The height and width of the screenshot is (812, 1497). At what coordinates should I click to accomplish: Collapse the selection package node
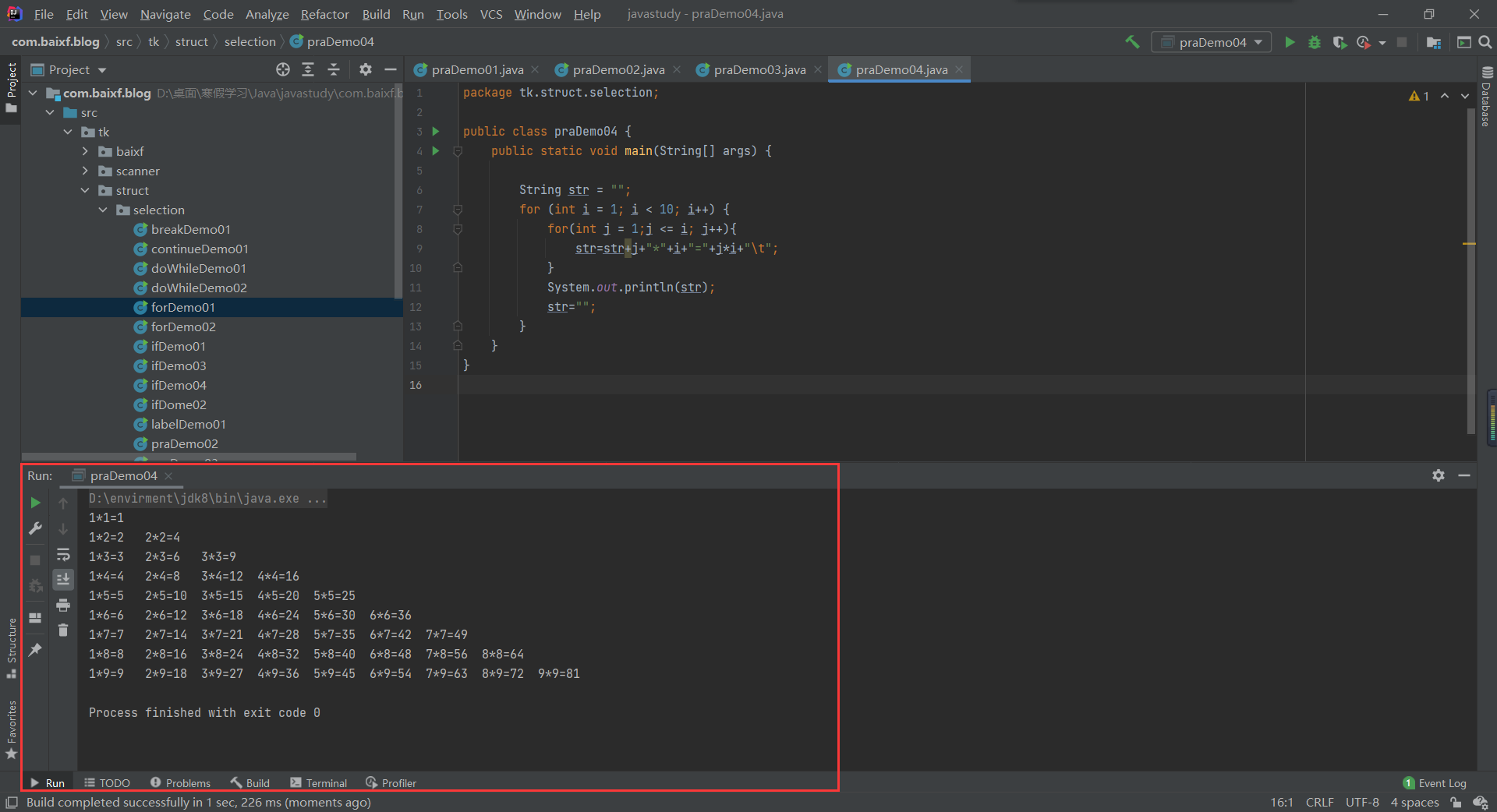point(103,210)
